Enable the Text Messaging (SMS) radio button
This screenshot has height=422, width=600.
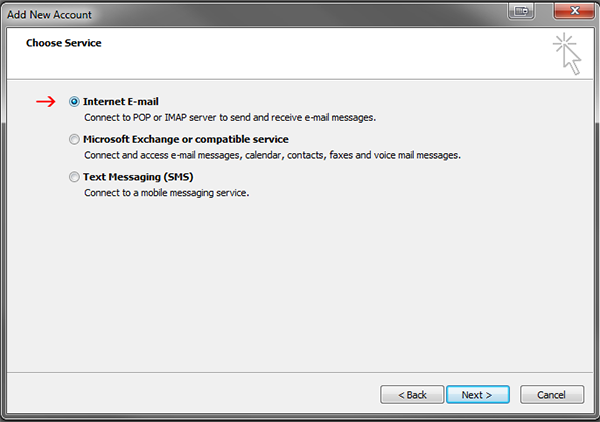coord(74,177)
